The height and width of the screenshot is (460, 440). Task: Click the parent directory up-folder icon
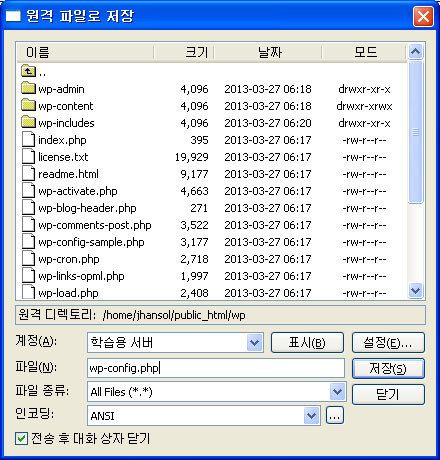coord(28,71)
